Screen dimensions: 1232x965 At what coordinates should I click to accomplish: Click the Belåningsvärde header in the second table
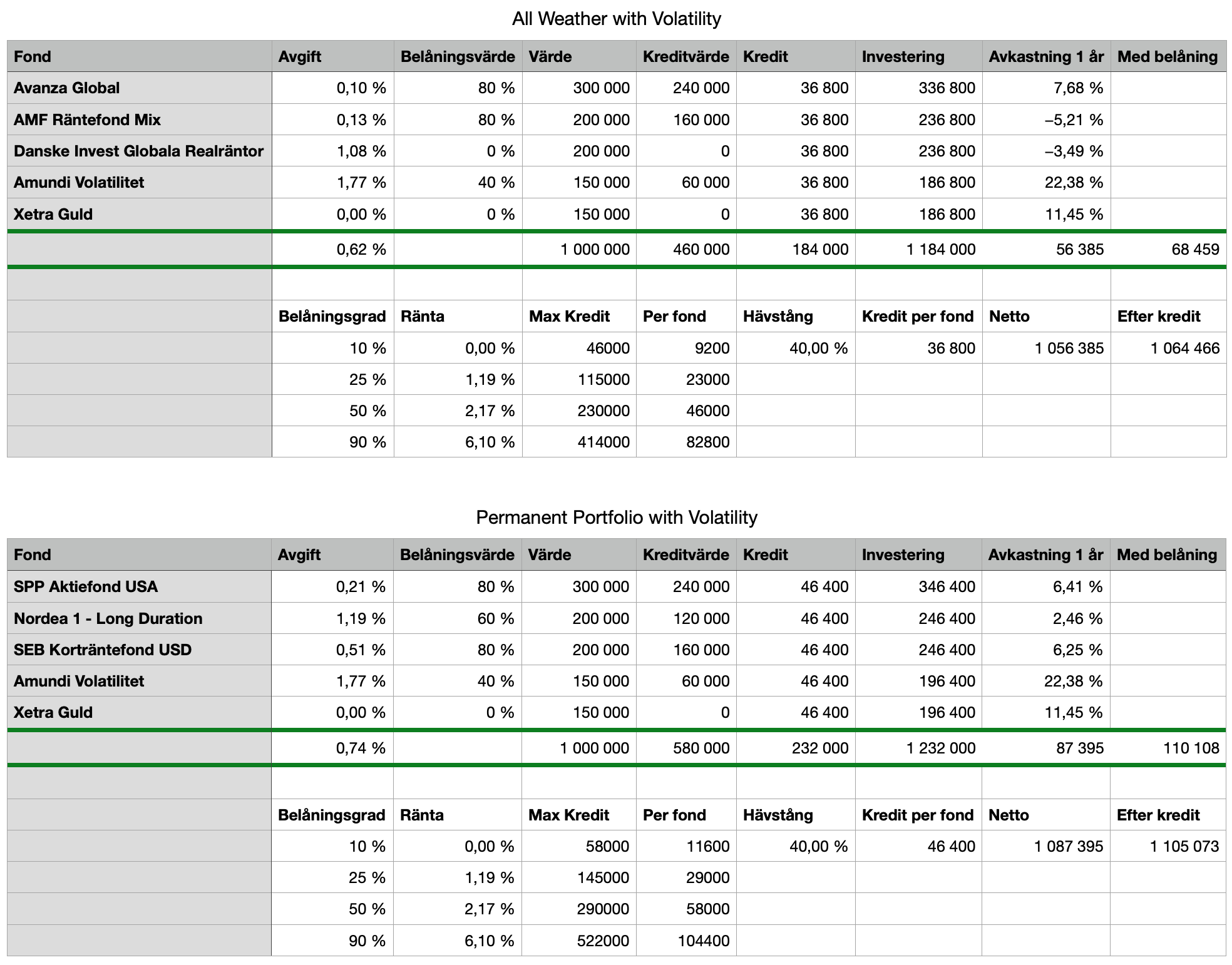click(x=457, y=555)
